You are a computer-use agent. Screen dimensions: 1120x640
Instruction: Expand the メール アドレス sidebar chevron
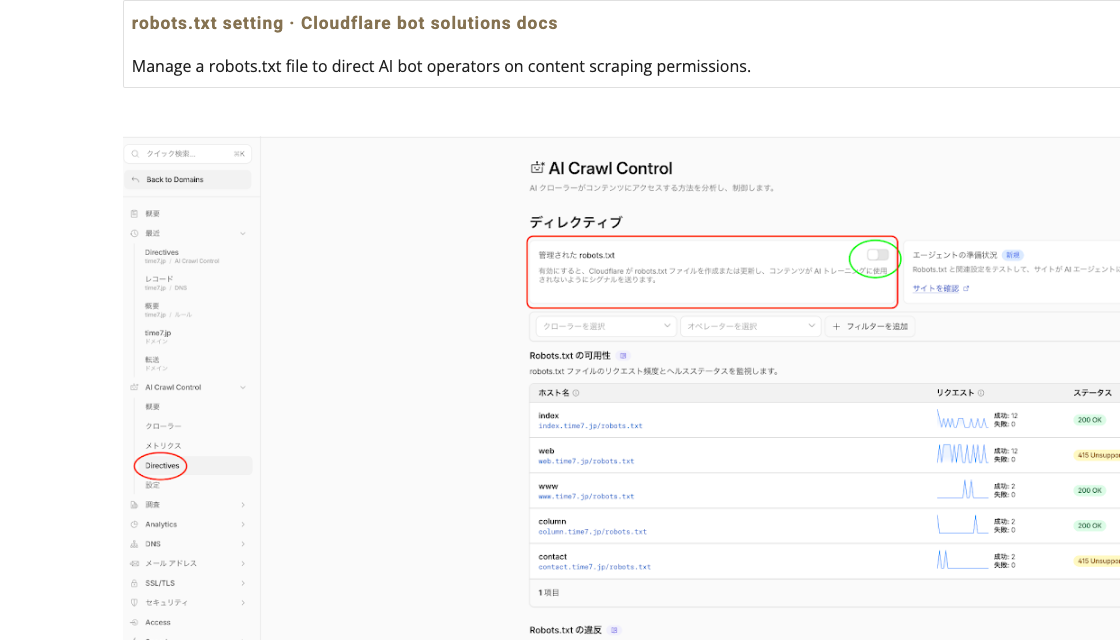coord(243,564)
